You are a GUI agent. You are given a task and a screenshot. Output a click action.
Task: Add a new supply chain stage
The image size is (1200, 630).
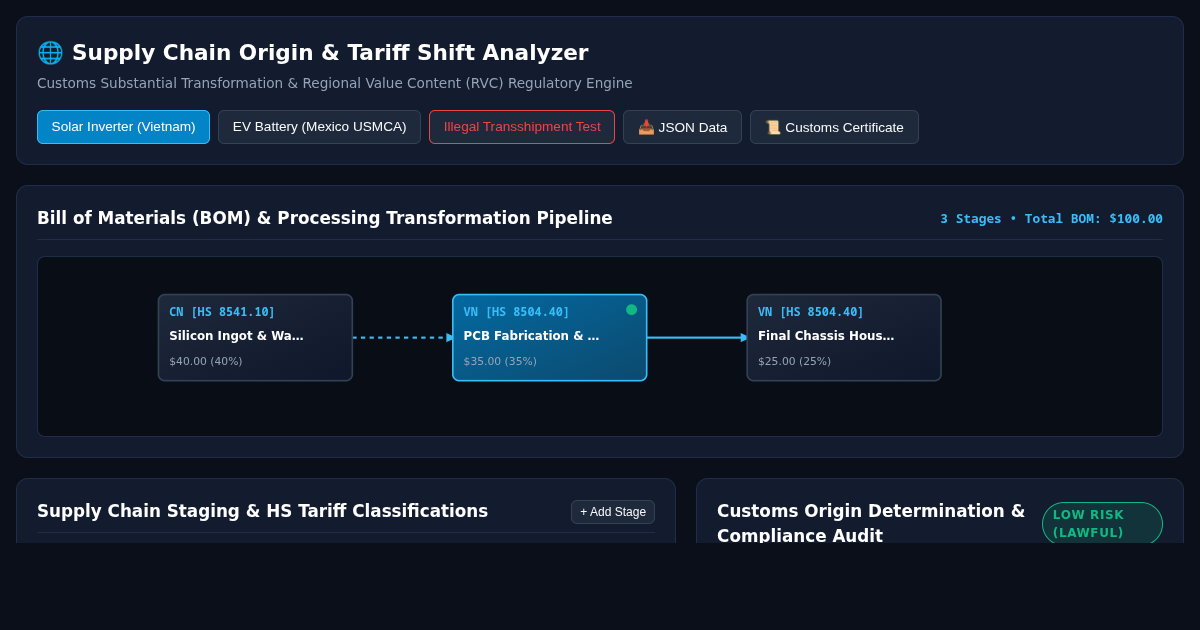(x=613, y=512)
